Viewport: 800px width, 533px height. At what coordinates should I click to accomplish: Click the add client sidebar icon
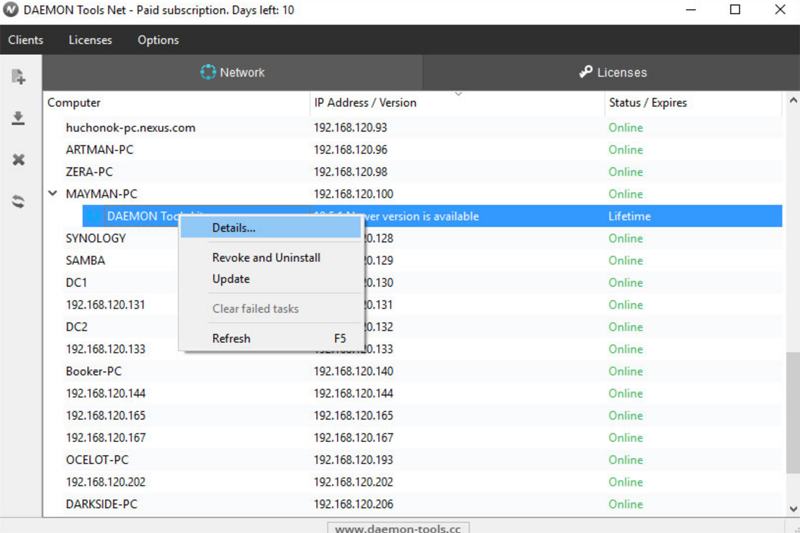[18, 77]
